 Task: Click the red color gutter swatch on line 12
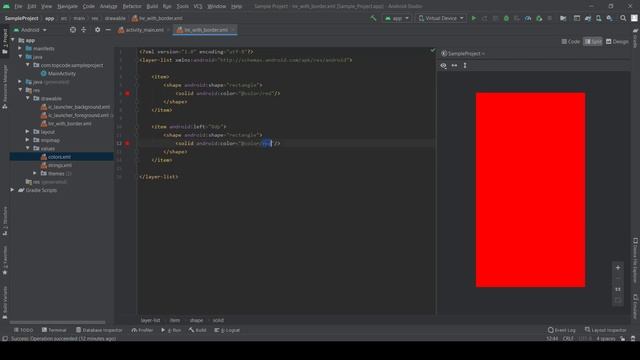pos(127,143)
